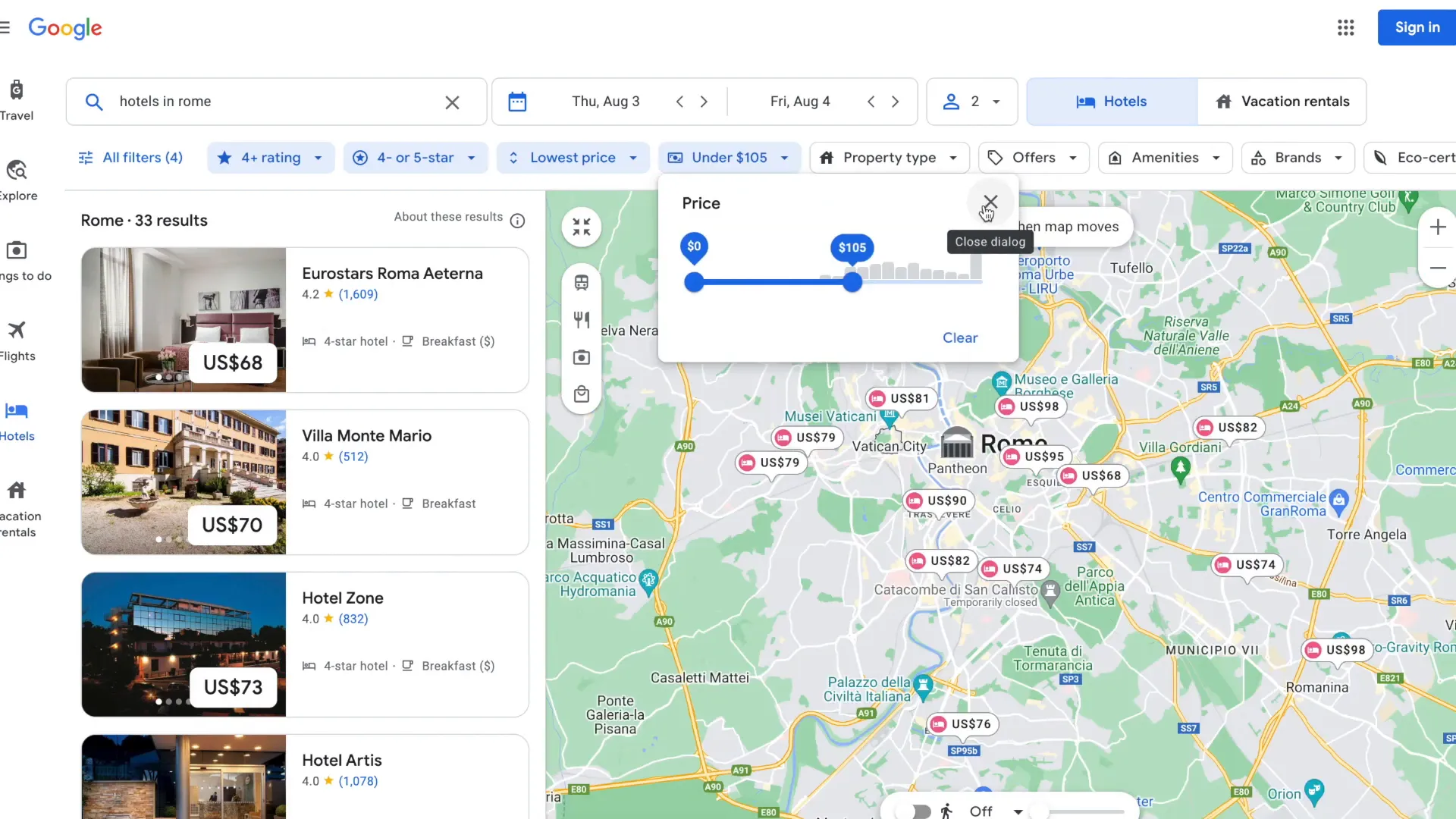The height and width of the screenshot is (819, 1456).
Task: Click the Orion map marker
Action: tap(1314, 791)
